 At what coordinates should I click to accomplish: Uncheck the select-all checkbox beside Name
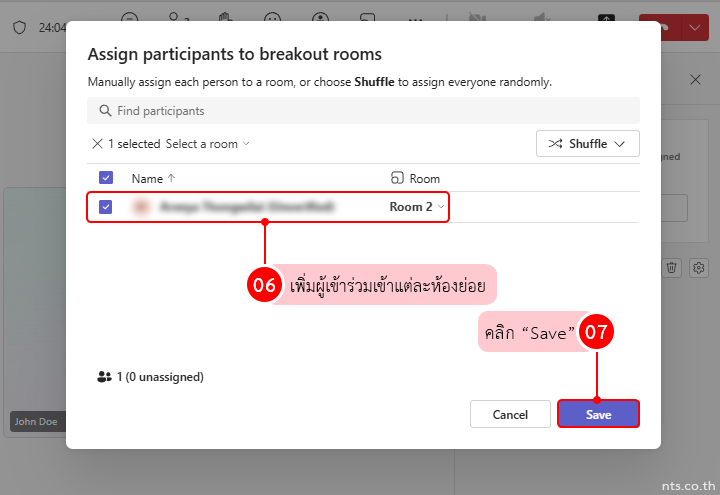106,178
